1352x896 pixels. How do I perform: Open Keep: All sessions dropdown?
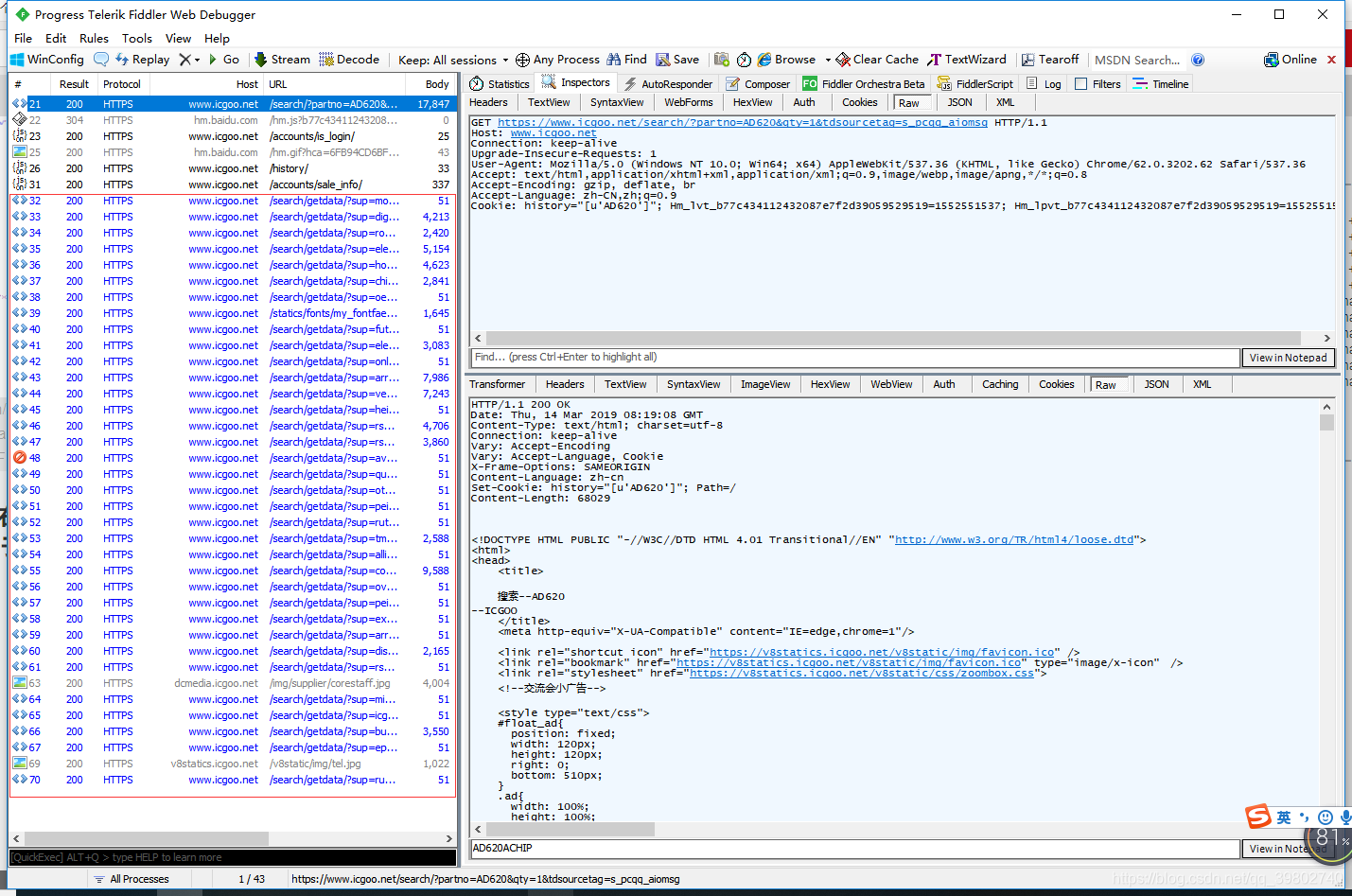452,60
